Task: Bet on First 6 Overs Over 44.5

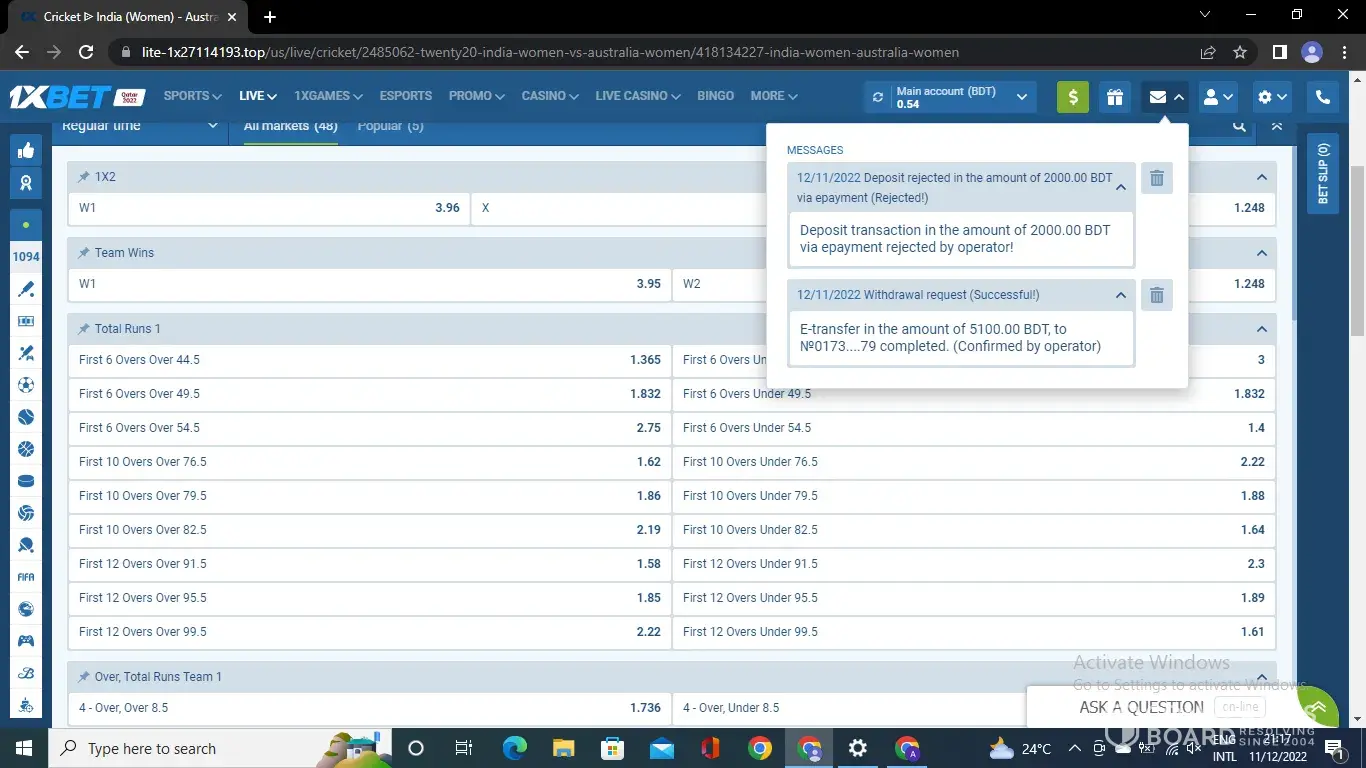Action: (x=369, y=360)
